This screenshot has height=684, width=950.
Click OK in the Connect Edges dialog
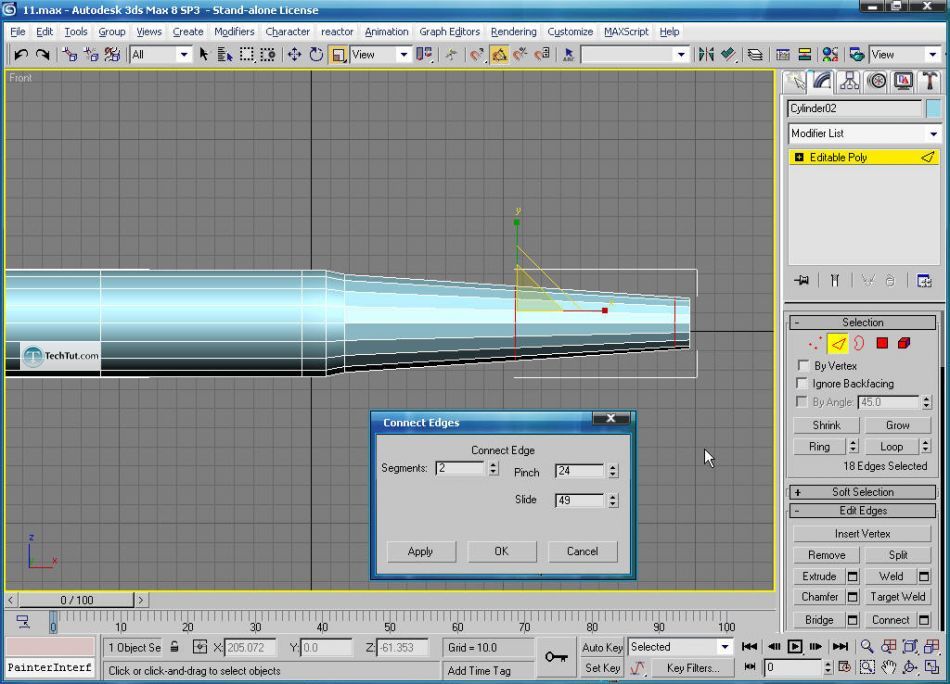pos(501,551)
